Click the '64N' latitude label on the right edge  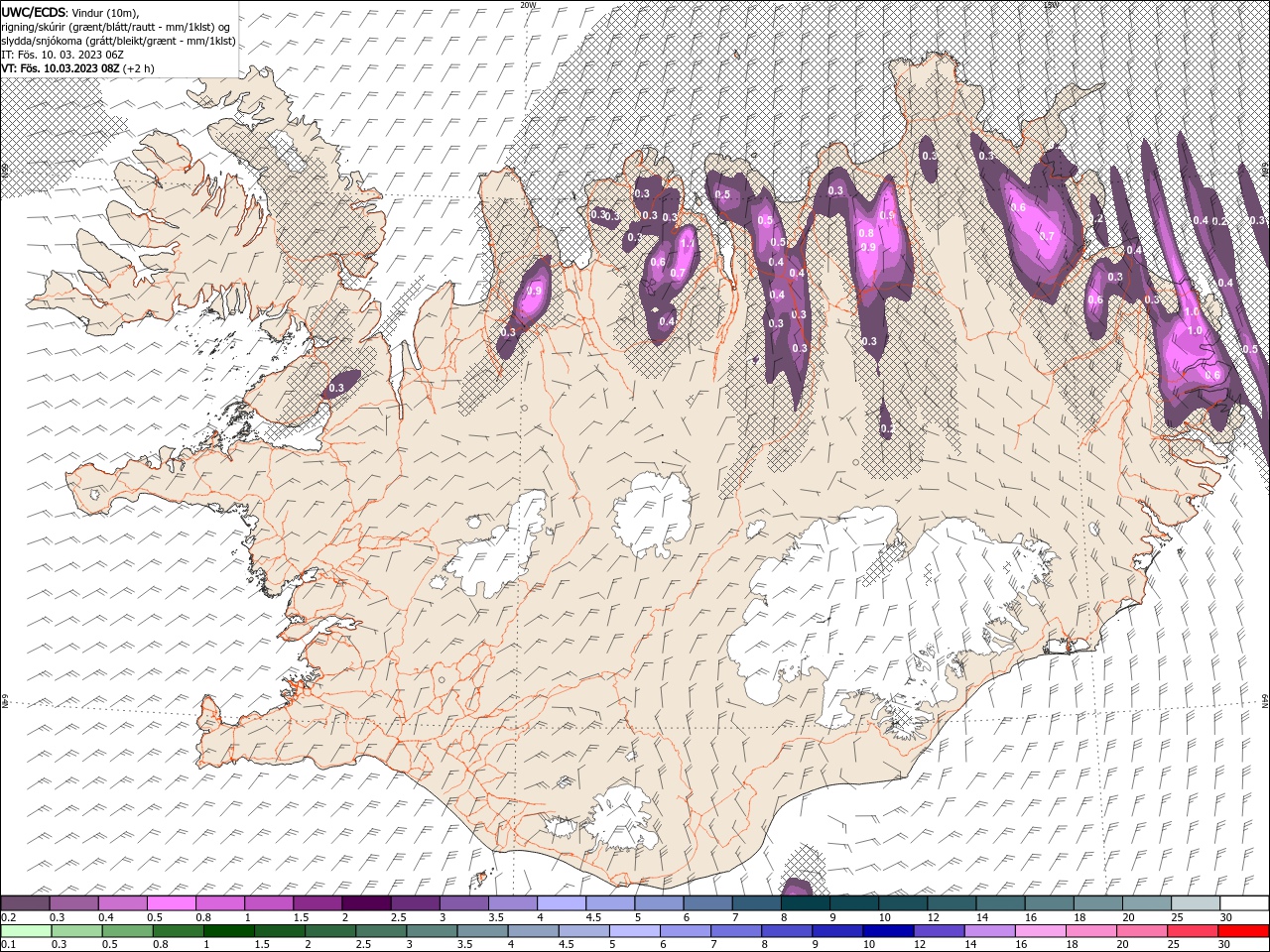pyautogui.click(x=1265, y=702)
